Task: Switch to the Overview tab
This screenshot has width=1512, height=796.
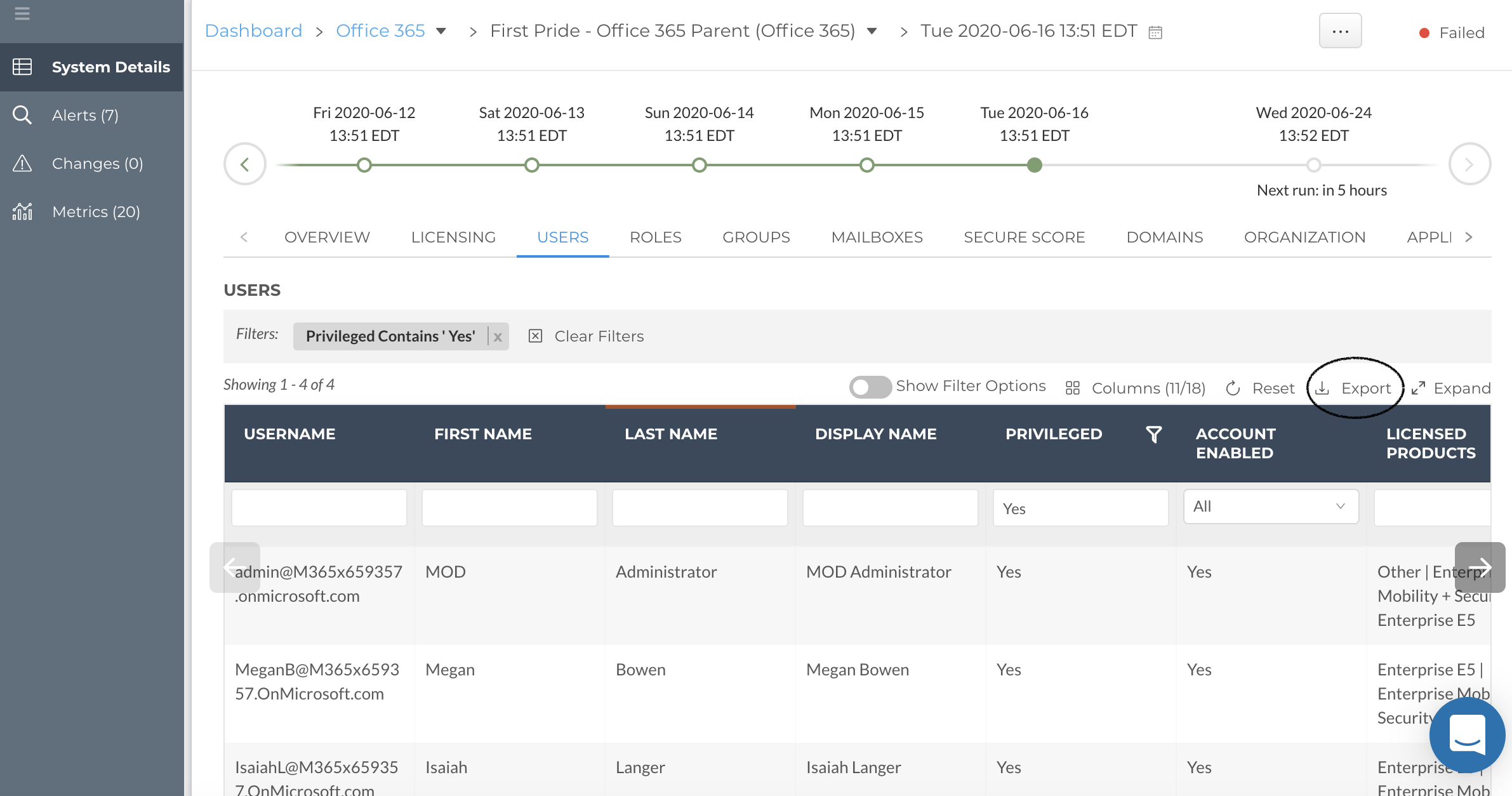Action: 327,237
